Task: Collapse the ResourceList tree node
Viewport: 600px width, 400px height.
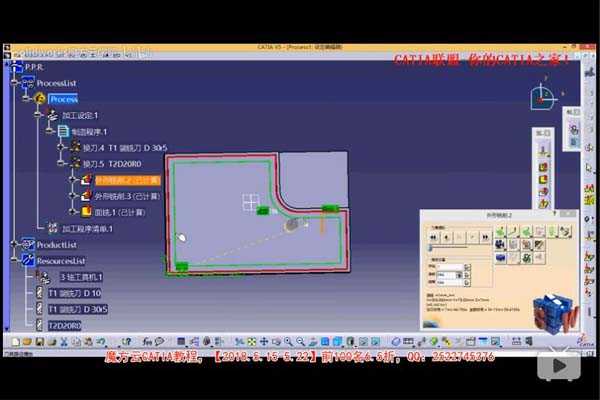Action: tap(15, 260)
